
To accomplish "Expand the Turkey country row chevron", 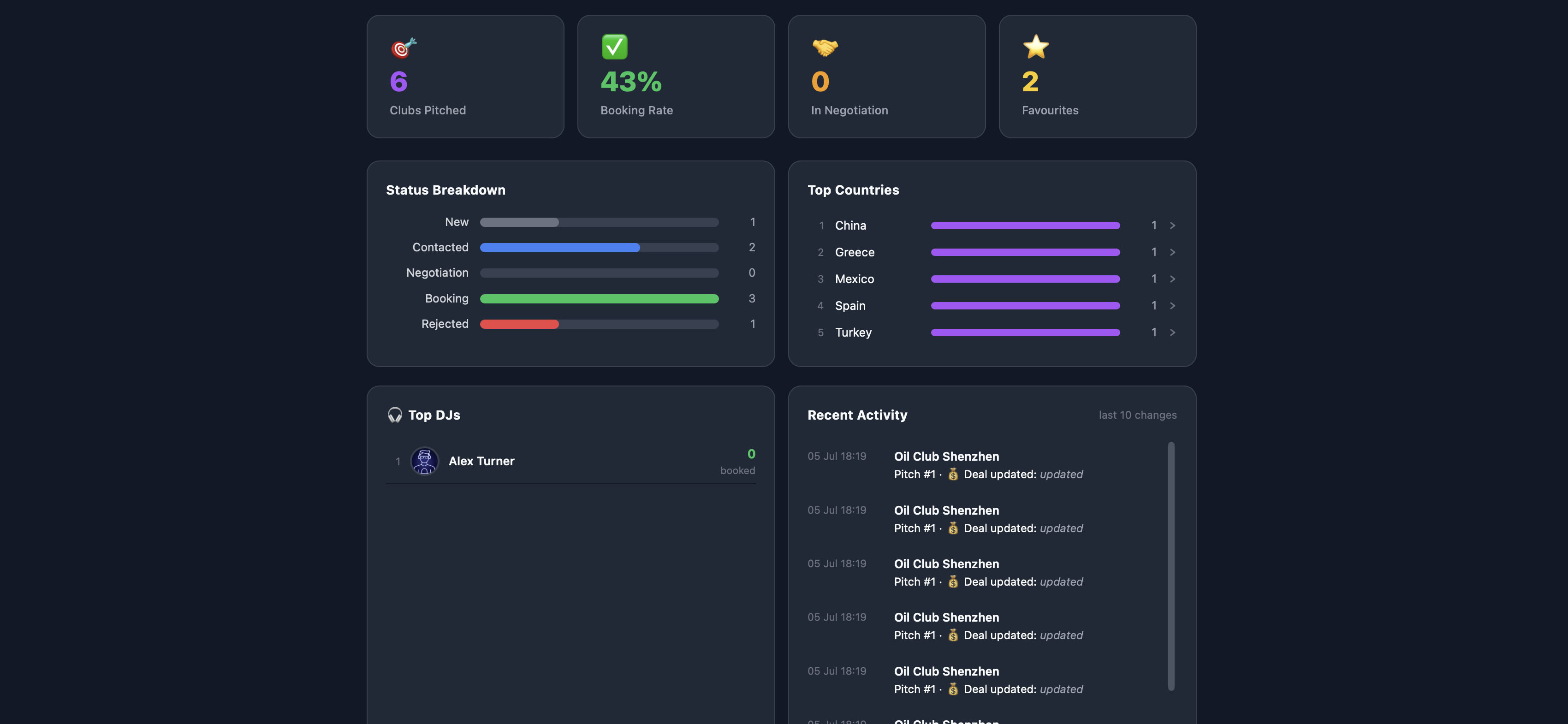I will [1172, 333].
